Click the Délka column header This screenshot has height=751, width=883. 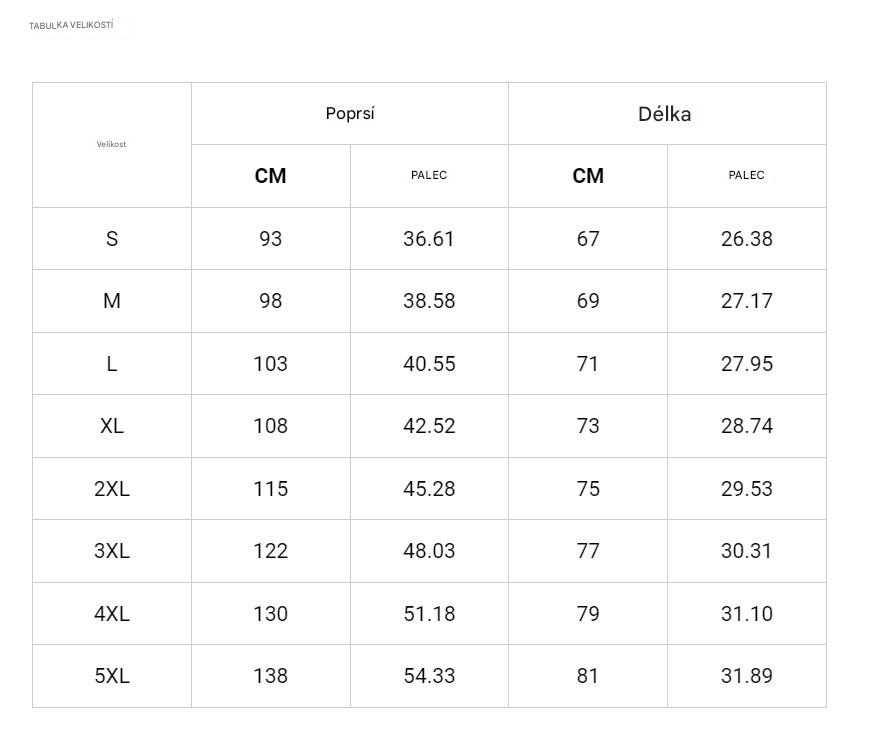pos(665,114)
